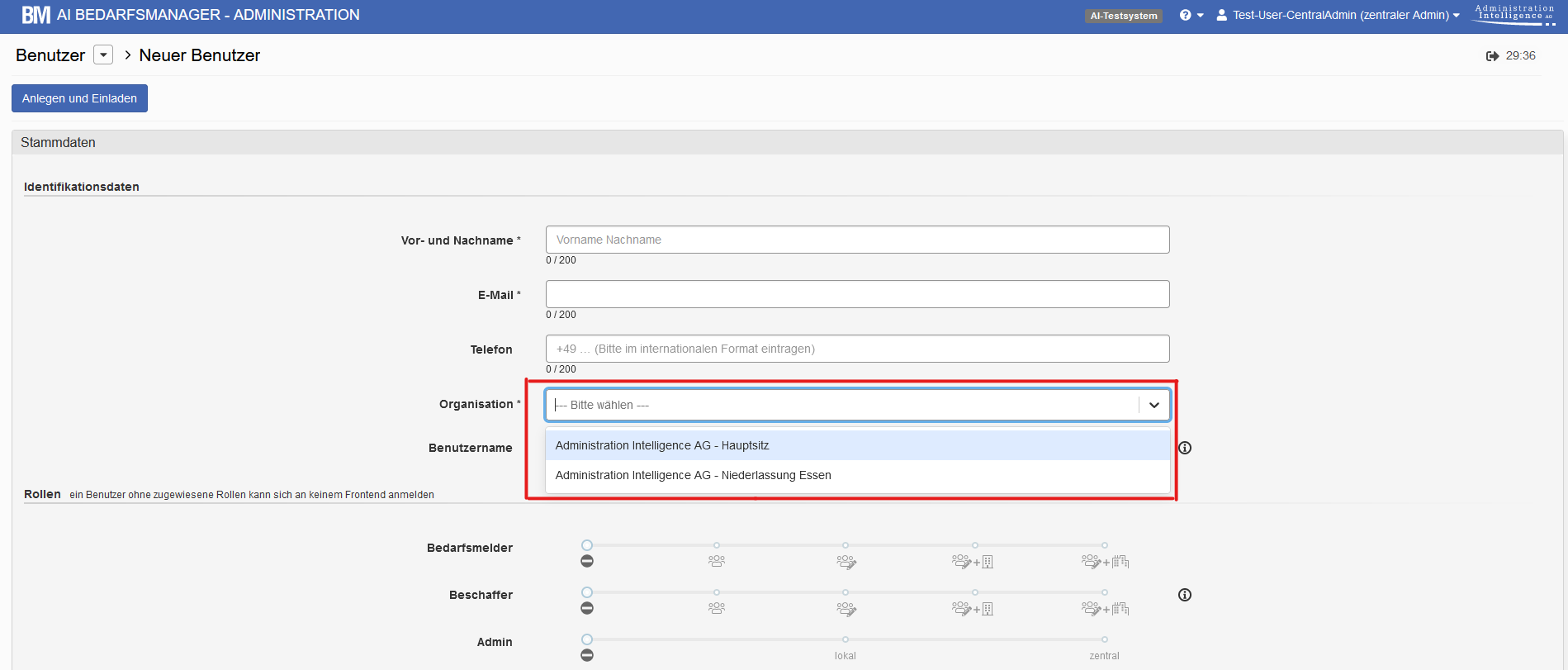Click info icon beside Beschaffer role row
Screen dimensions: 1568x670
point(1185,595)
